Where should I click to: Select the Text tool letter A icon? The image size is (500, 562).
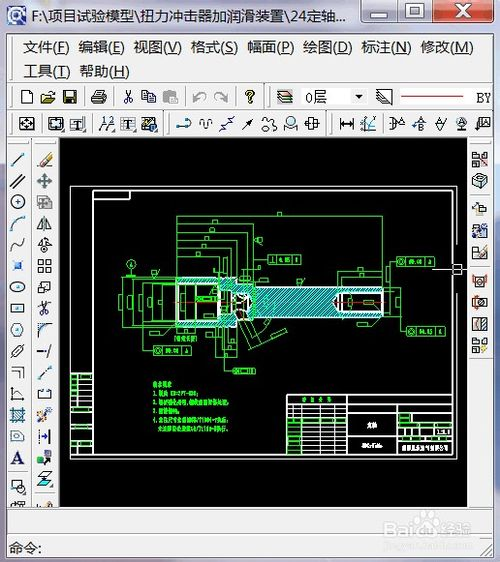click(x=17, y=458)
